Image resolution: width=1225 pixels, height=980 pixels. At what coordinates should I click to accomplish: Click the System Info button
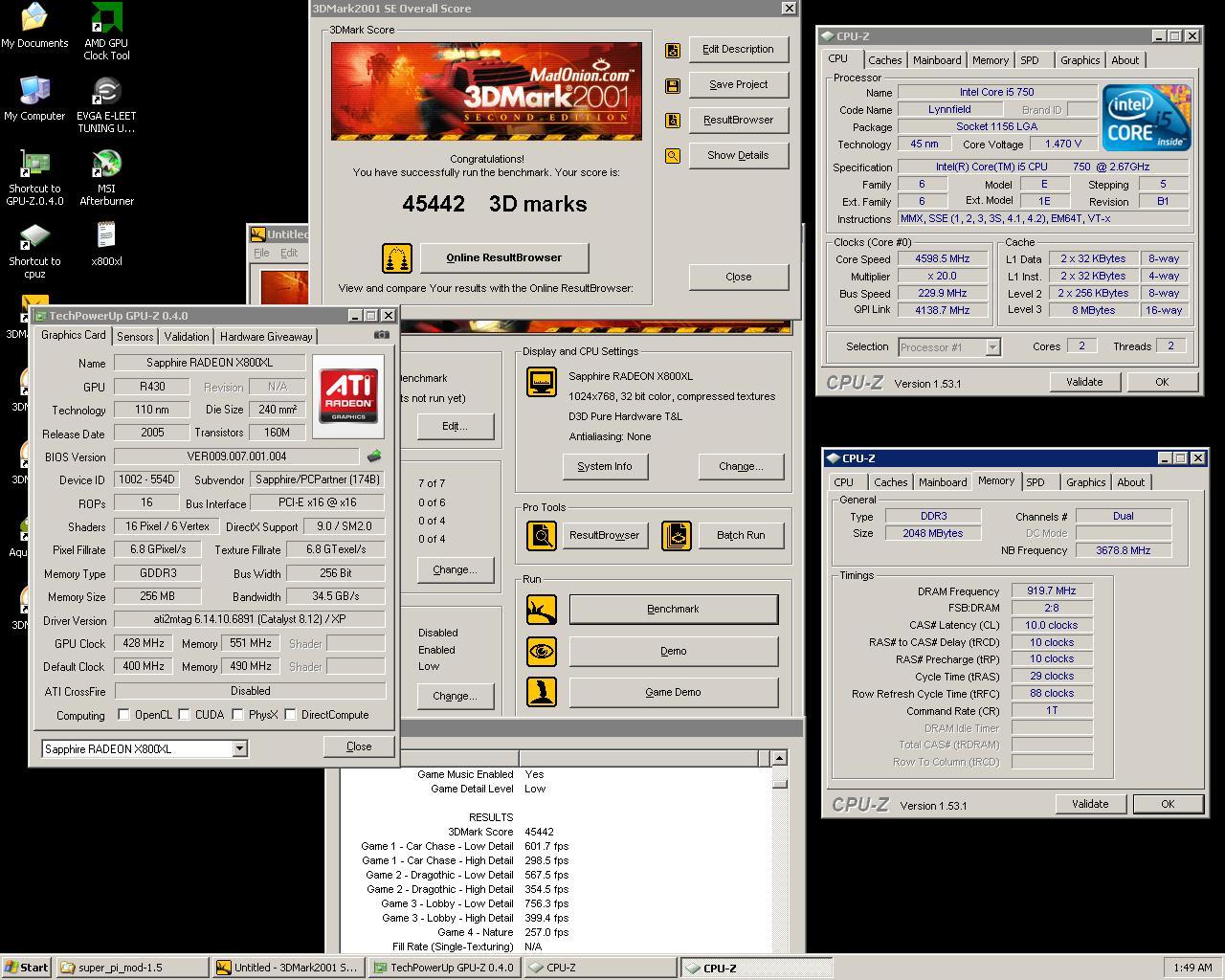(605, 467)
